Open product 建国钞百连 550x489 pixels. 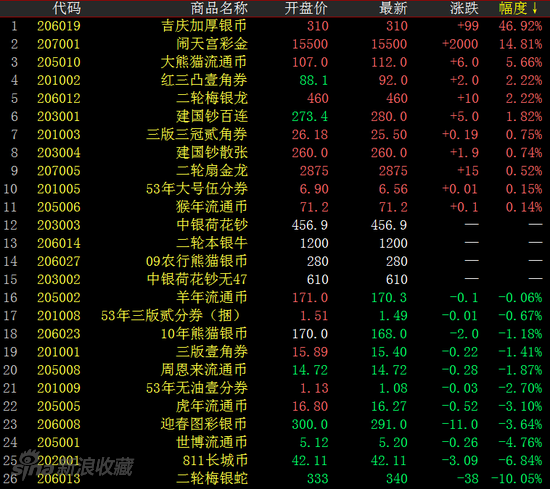(212, 116)
